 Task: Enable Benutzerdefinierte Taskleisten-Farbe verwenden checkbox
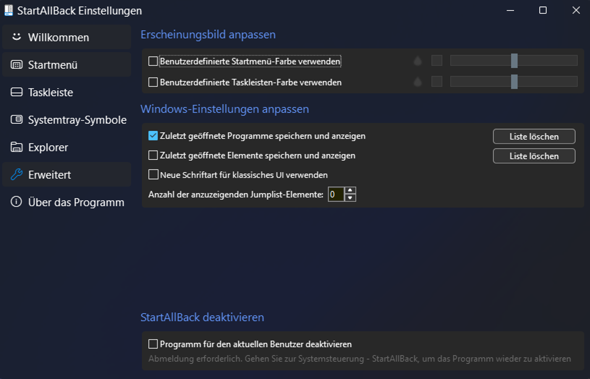tap(153, 82)
